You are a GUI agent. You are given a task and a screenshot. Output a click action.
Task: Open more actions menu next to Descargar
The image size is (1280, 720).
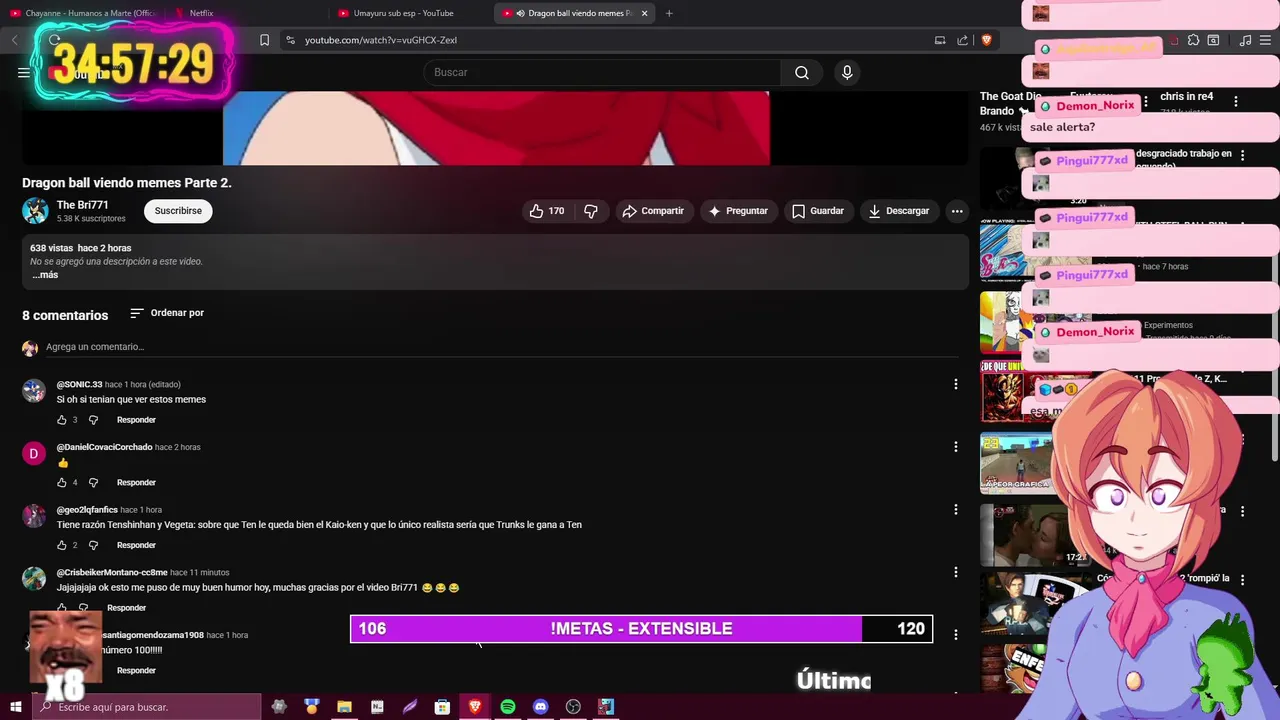coord(957,211)
